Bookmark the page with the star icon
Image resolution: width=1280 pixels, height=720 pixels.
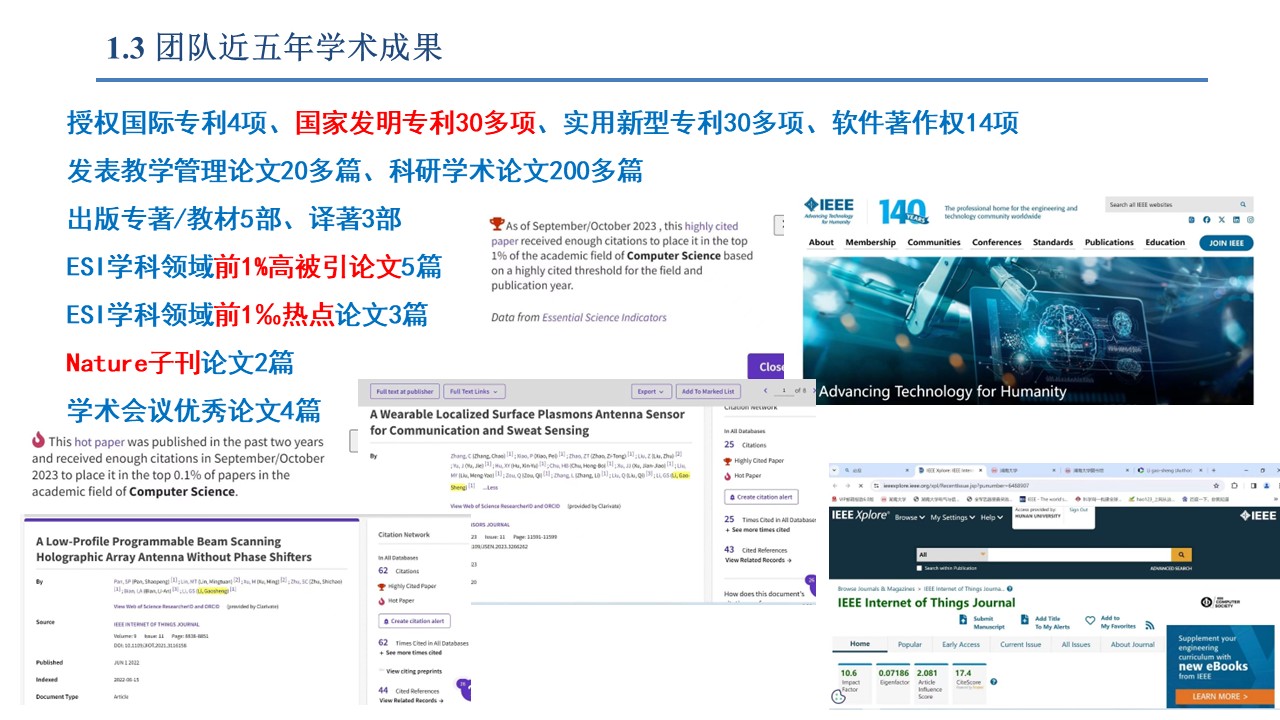(1213, 485)
